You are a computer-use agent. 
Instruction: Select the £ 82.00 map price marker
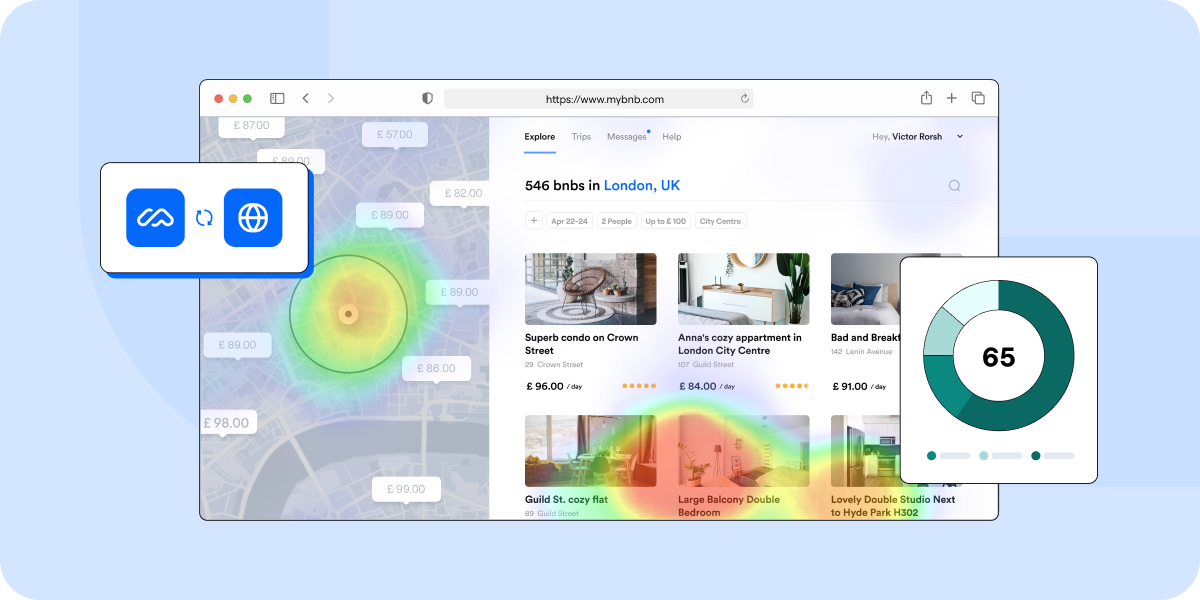[460, 193]
